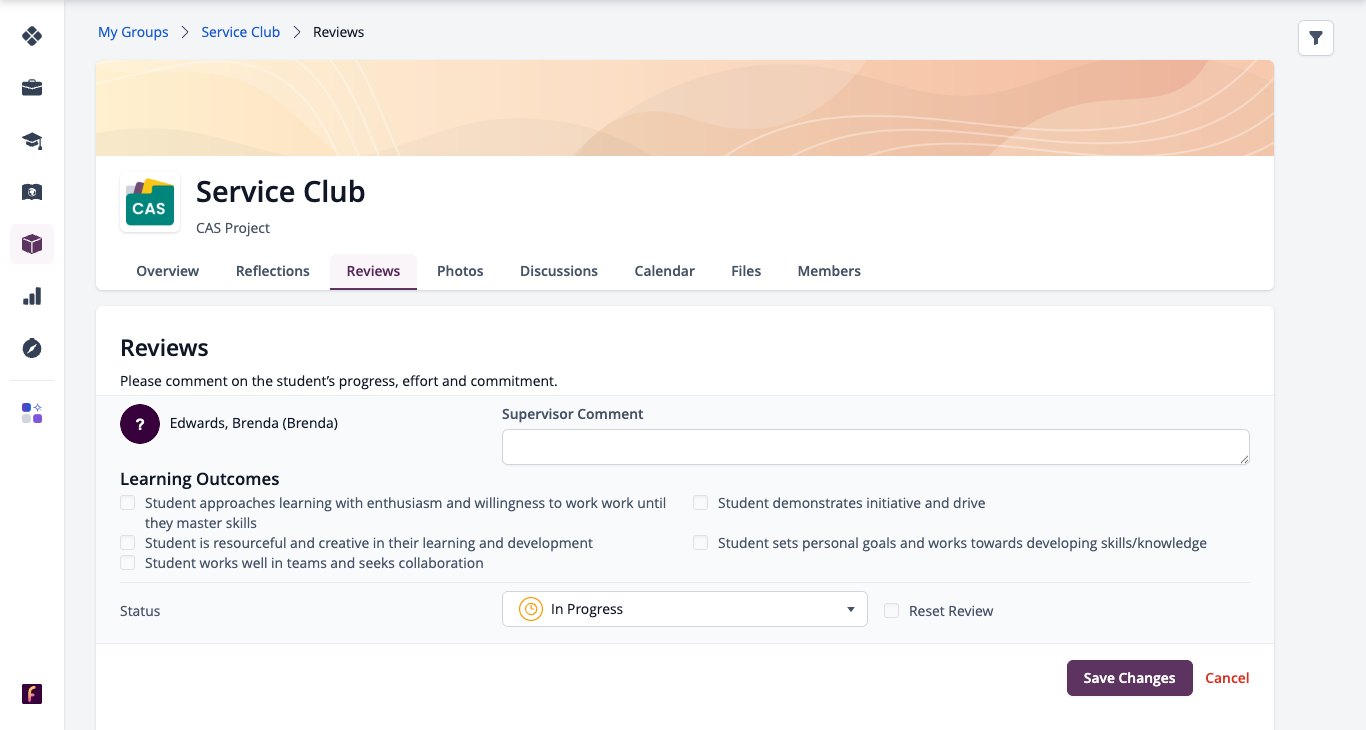
Task: Click Brenda Edwards' question mark avatar
Action: [x=140, y=424]
